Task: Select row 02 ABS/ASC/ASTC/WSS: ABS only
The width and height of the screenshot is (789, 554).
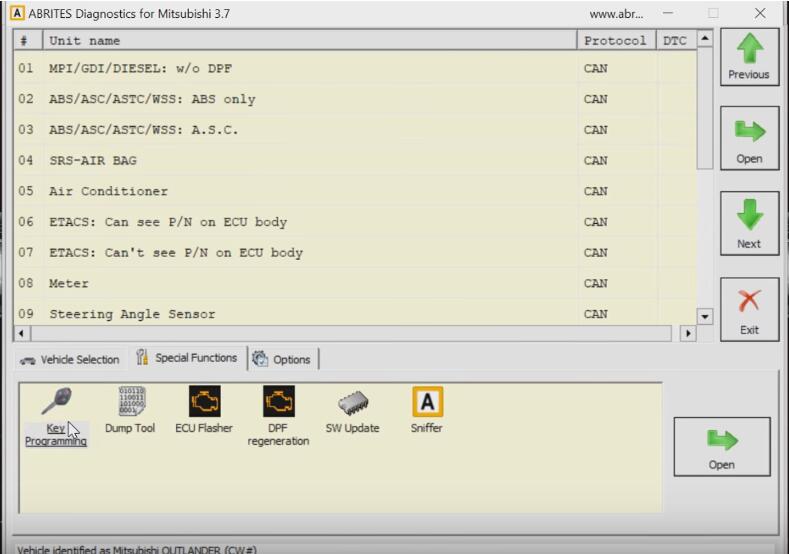Action: tap(355, 99)
